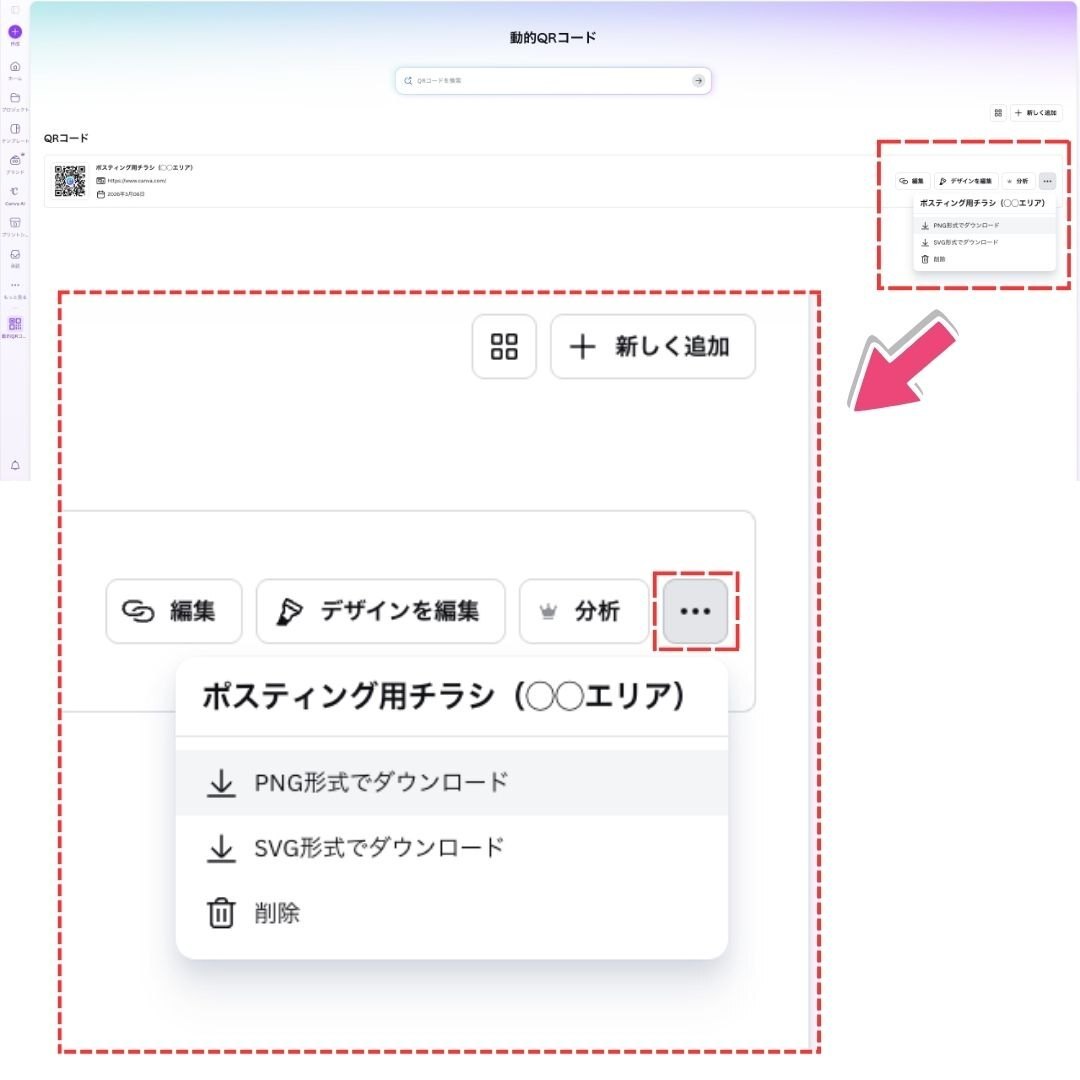Click the https://www.canva.com/ URL in QR row

pos(136,180)
